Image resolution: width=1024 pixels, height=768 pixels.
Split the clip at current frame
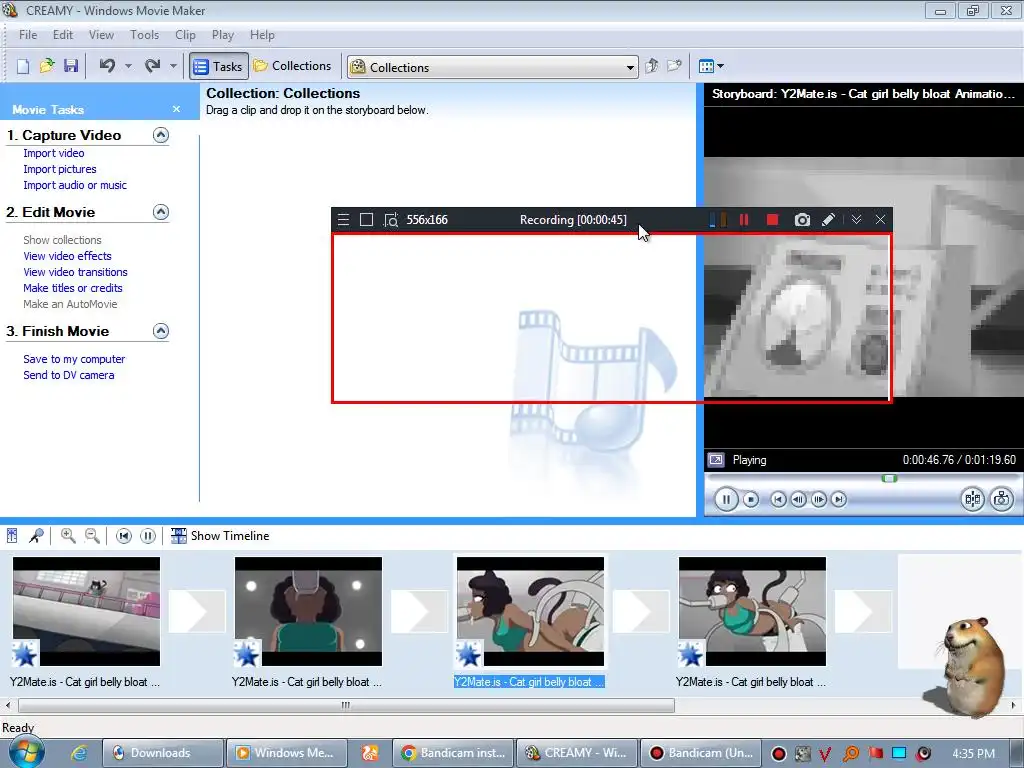(972, 500)
